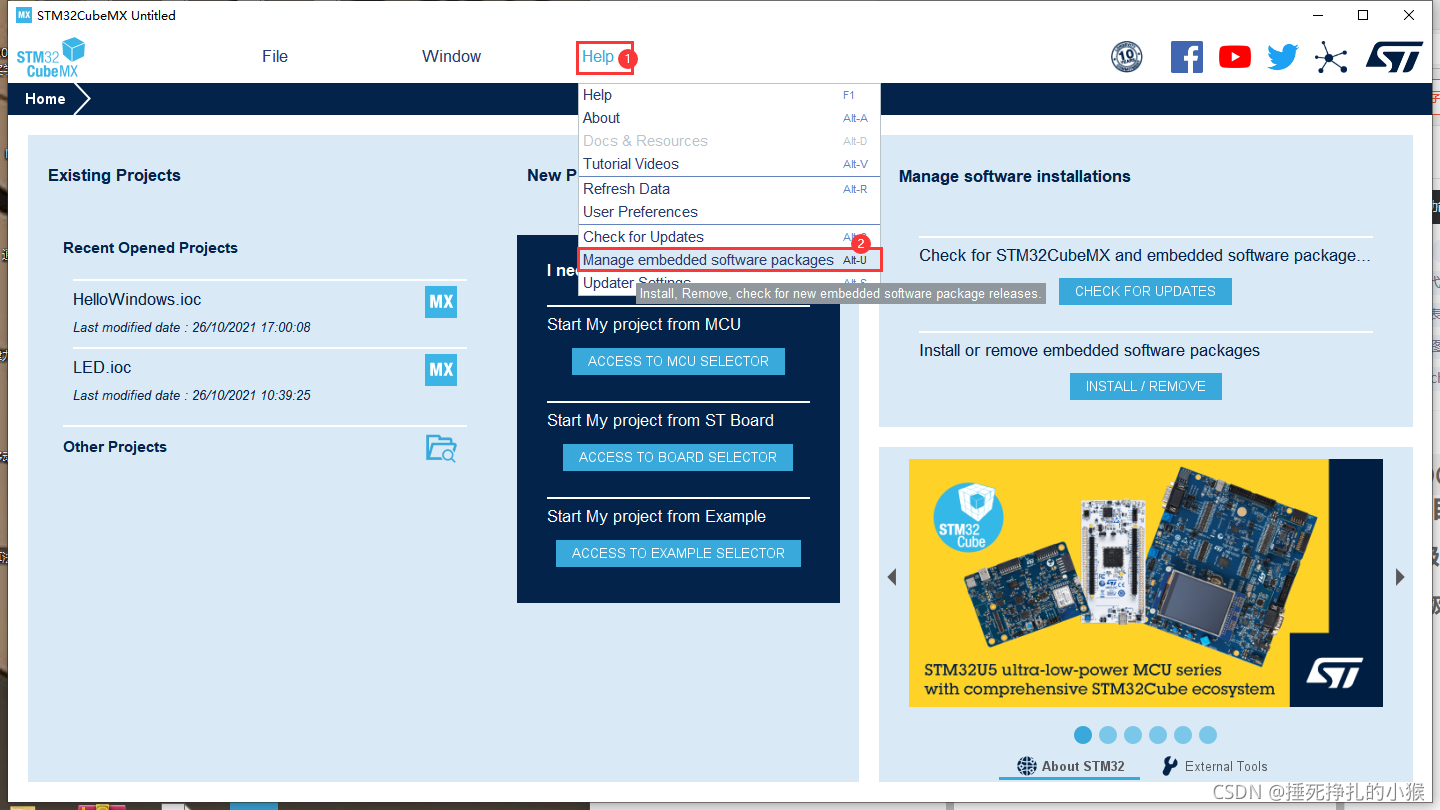Choose Refresh Data in Help menu
1440x810 pixels.
pos(729,189)
